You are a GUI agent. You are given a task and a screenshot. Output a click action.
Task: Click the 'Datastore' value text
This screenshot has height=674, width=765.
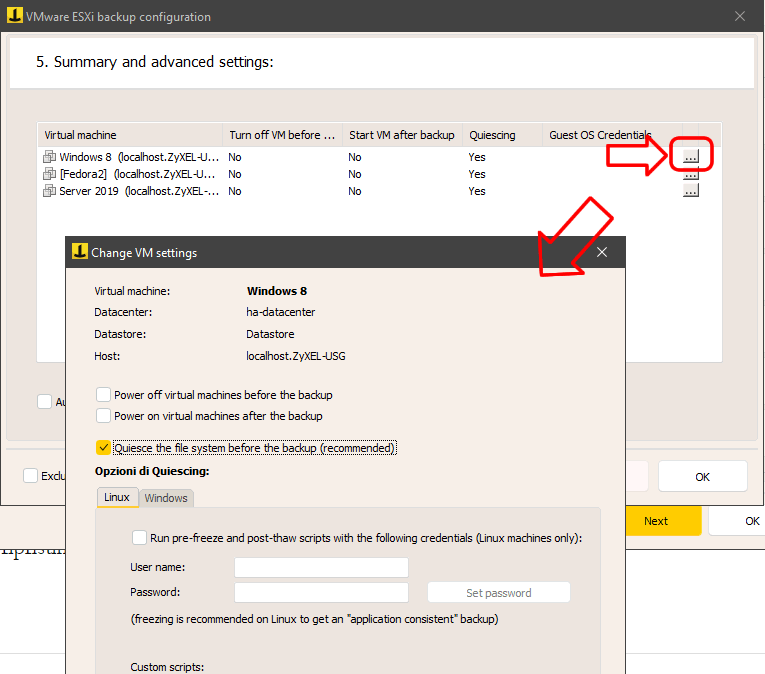(x=270, y=334)
